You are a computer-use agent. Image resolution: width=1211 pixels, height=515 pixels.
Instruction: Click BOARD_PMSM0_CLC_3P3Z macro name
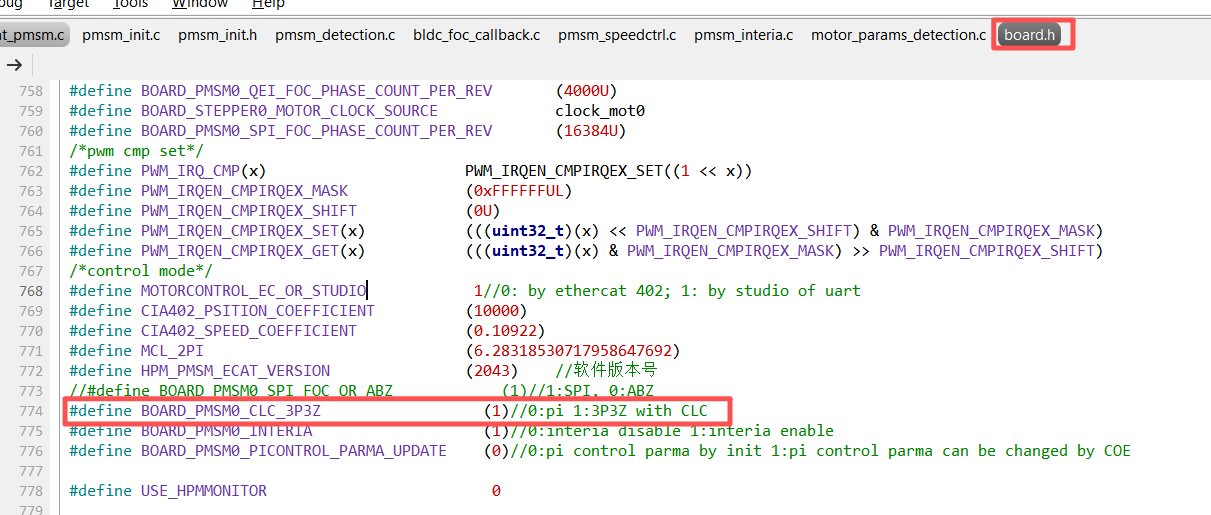230,411
